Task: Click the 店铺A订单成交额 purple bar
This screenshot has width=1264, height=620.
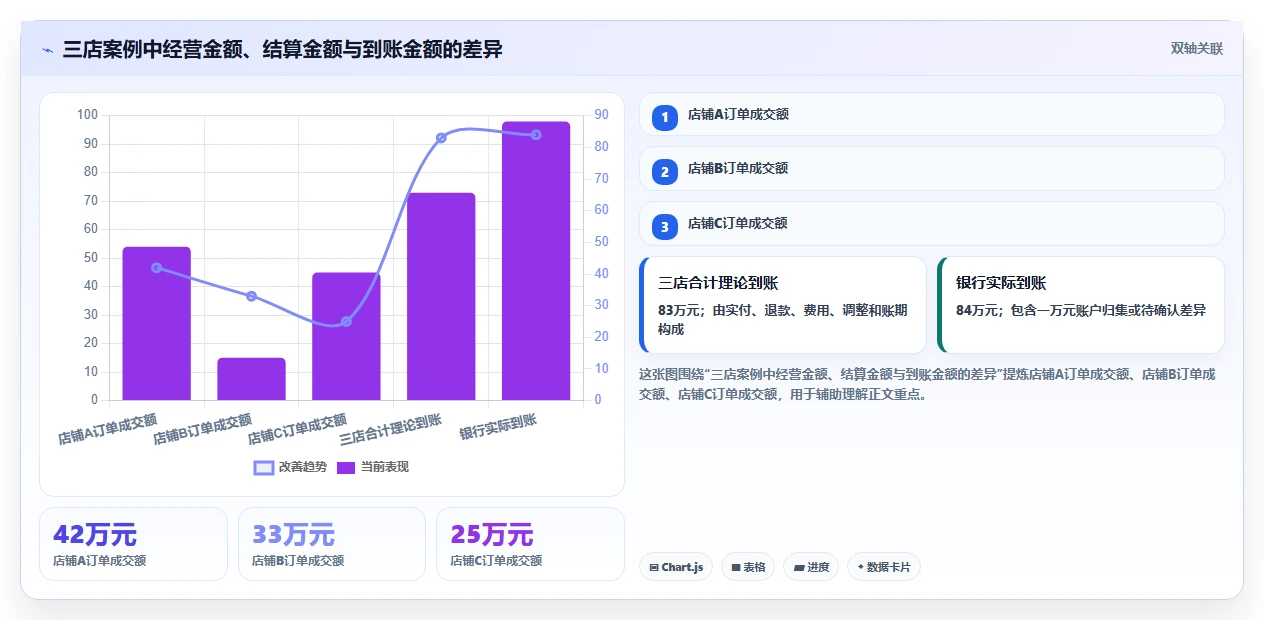Action: 157,323
